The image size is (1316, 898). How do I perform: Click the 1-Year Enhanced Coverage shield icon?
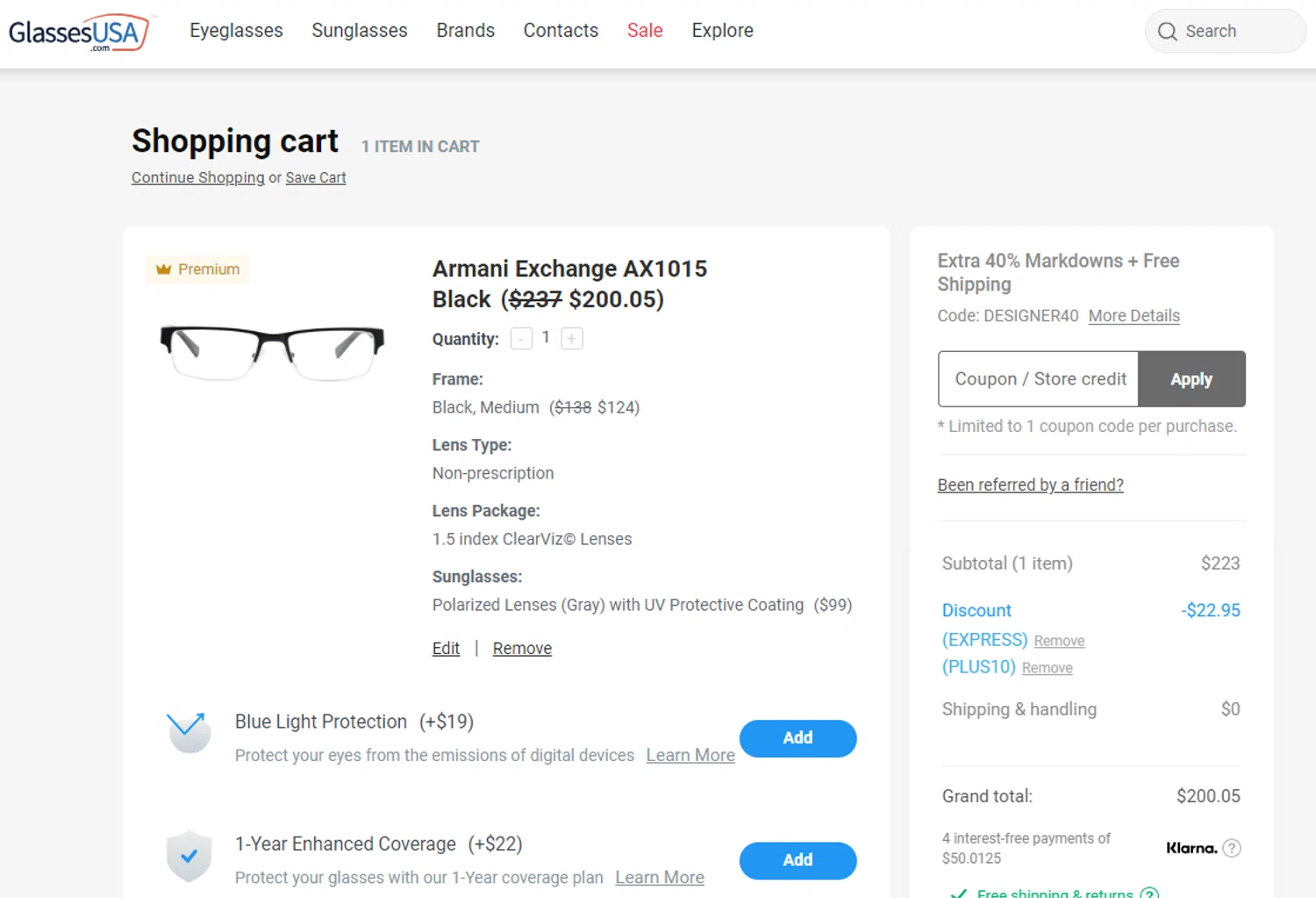[189, 856]
